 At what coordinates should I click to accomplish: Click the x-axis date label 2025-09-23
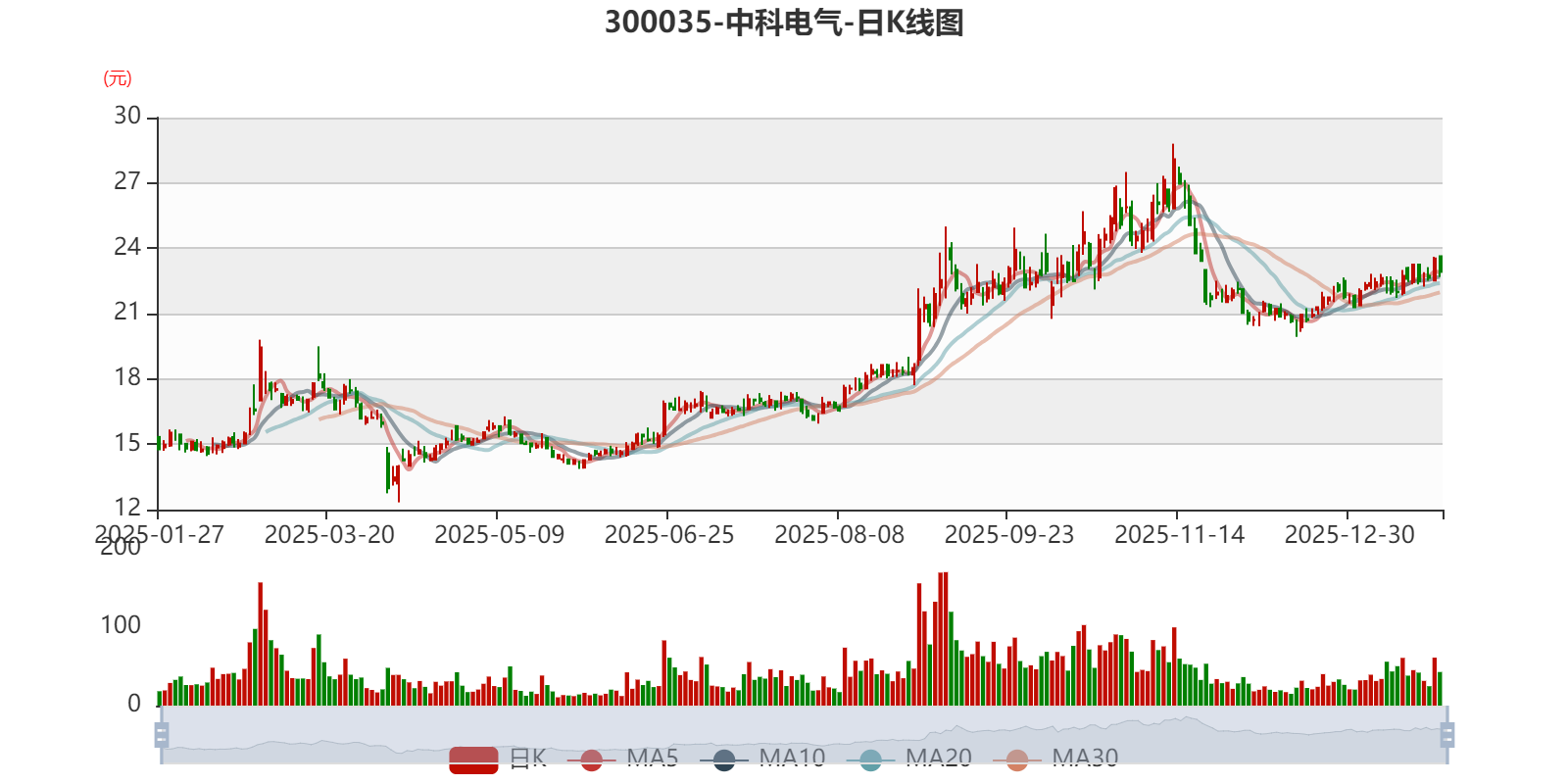click(1009, 534)
